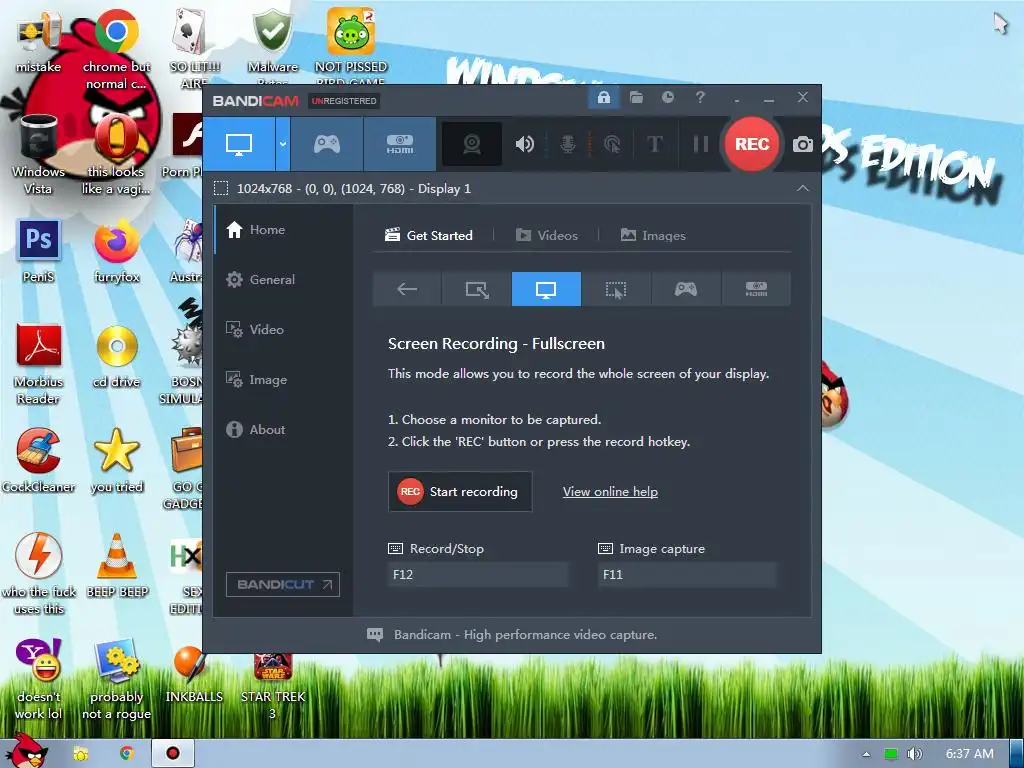Collapse panel with chevron up arrow
This screenshot has width=1024, height=768.
point(803,188)
